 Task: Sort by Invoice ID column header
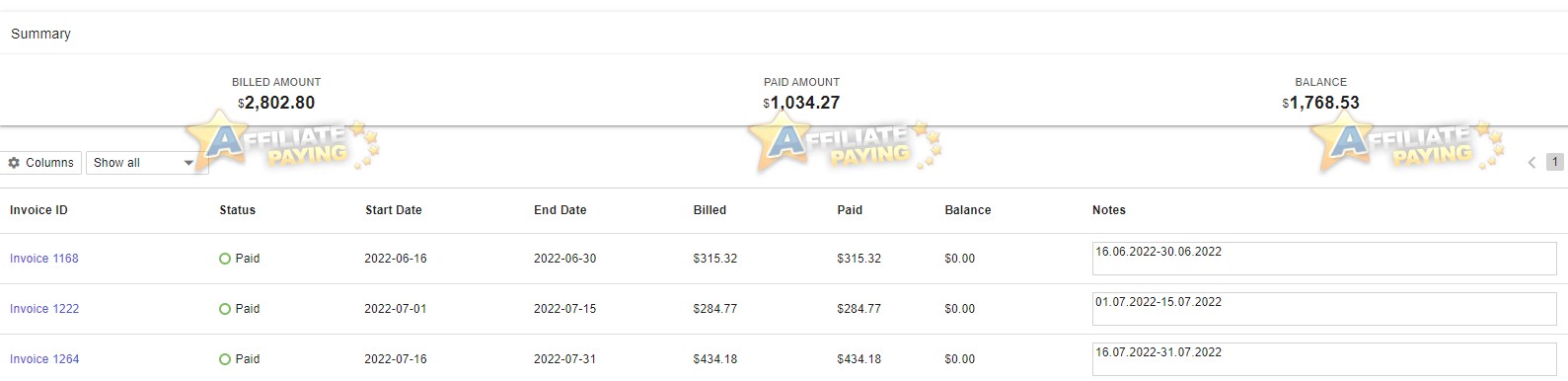38,210
